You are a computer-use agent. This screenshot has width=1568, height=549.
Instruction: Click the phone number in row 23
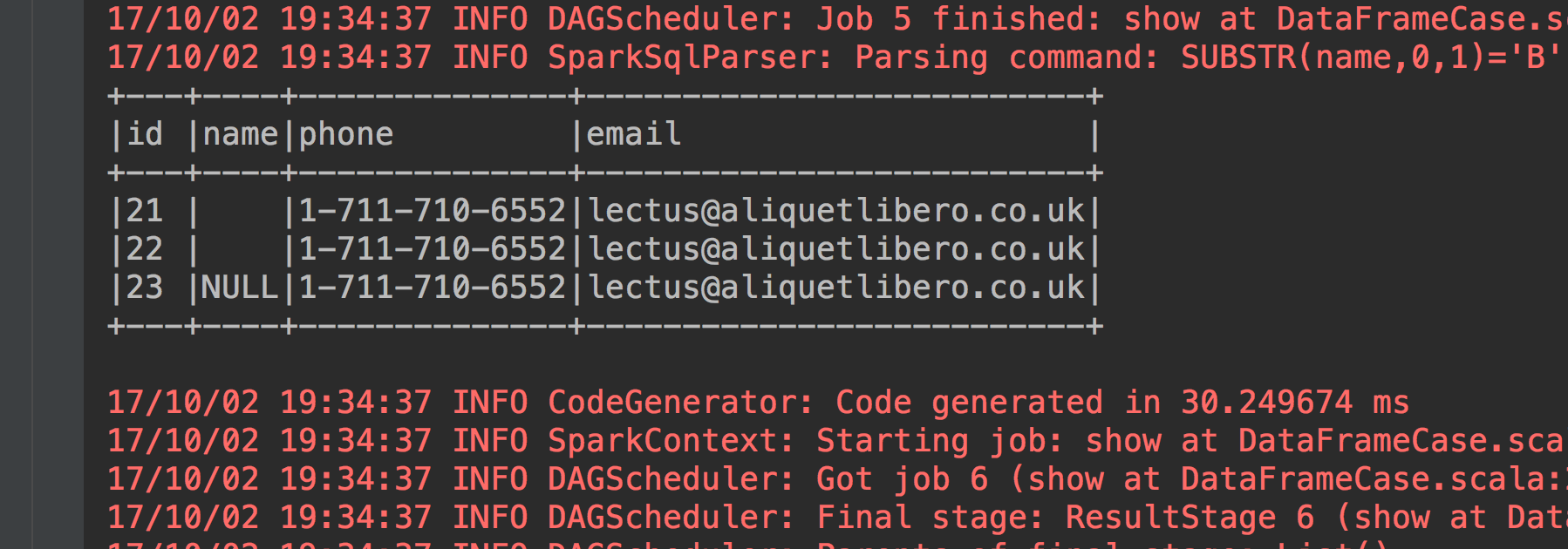pos(433,288)
